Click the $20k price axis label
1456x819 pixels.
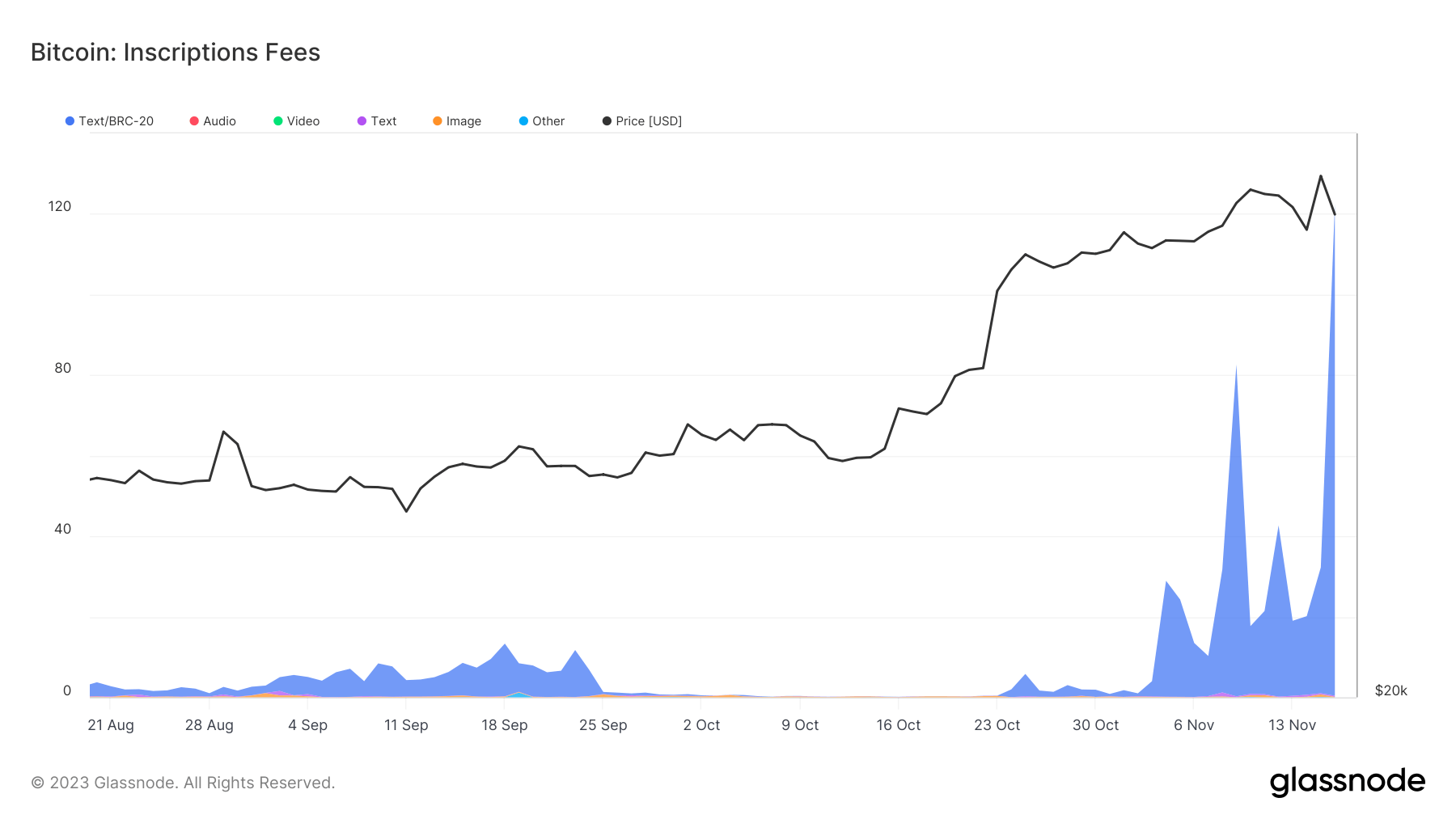click(1391, 690)
